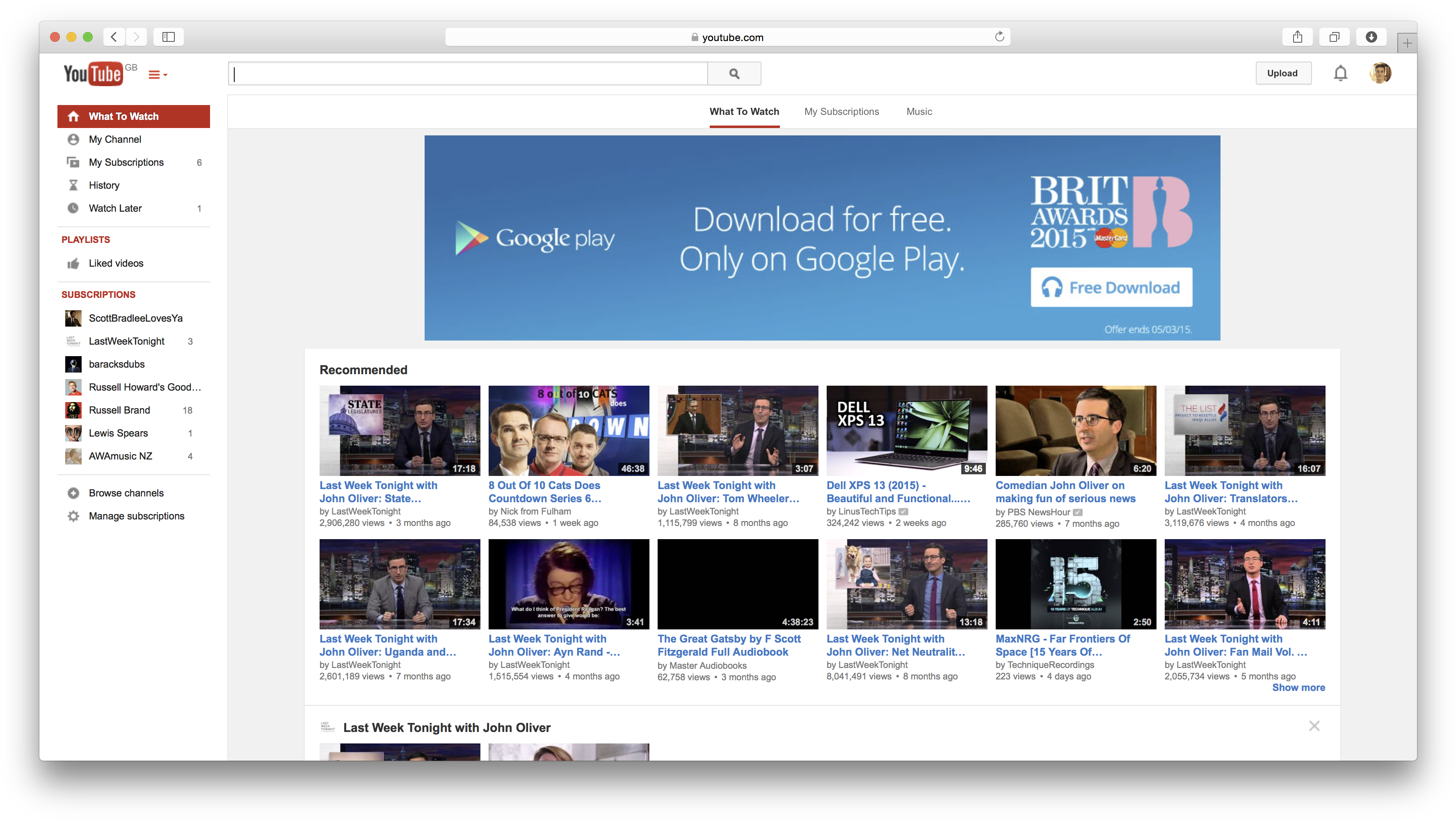Toggle the Safari sidebar
Image resolution: width=1456 pixels, height=821 pixels.
(x=169, y=37)
